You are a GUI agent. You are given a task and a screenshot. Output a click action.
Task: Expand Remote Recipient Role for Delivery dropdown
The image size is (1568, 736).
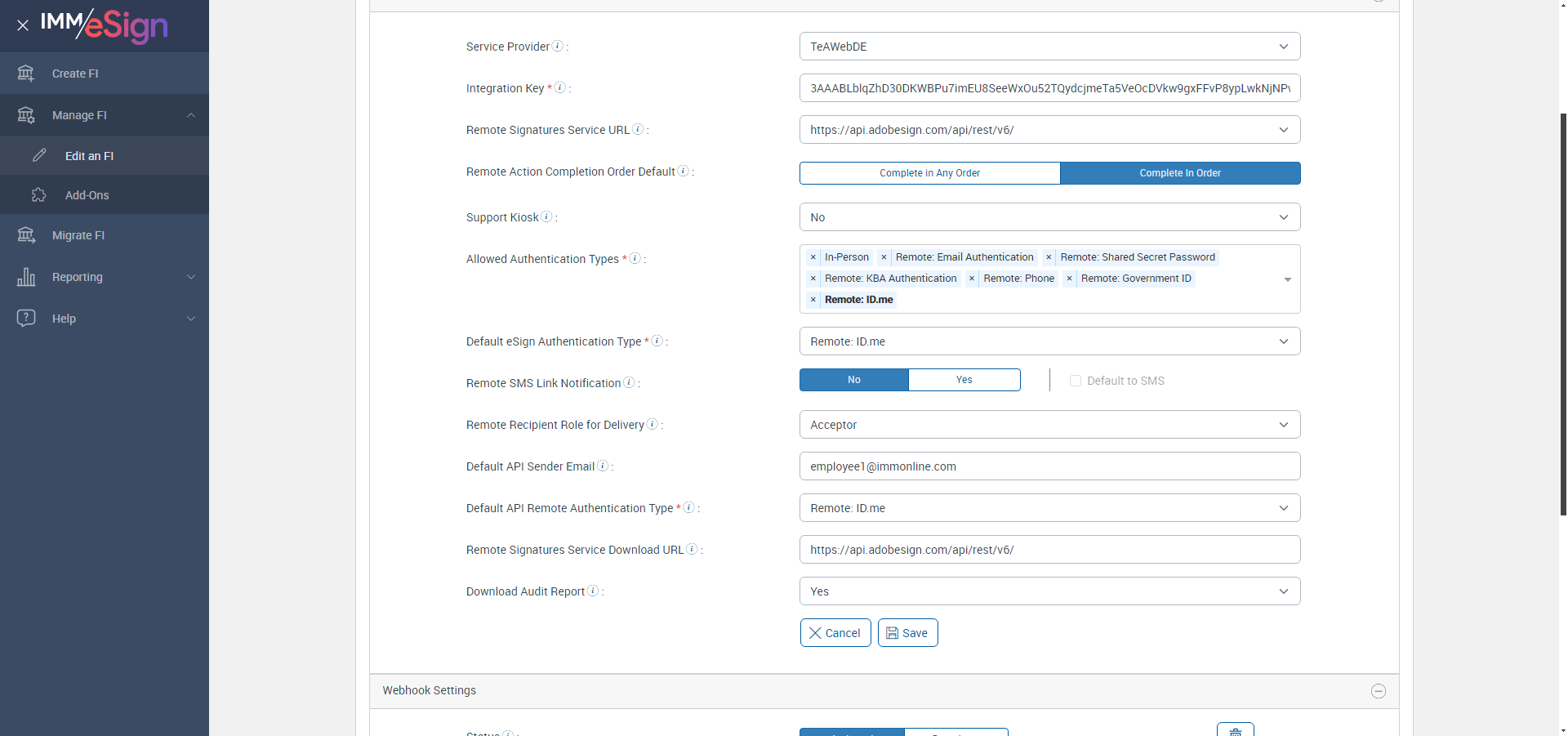[1049, 425]
